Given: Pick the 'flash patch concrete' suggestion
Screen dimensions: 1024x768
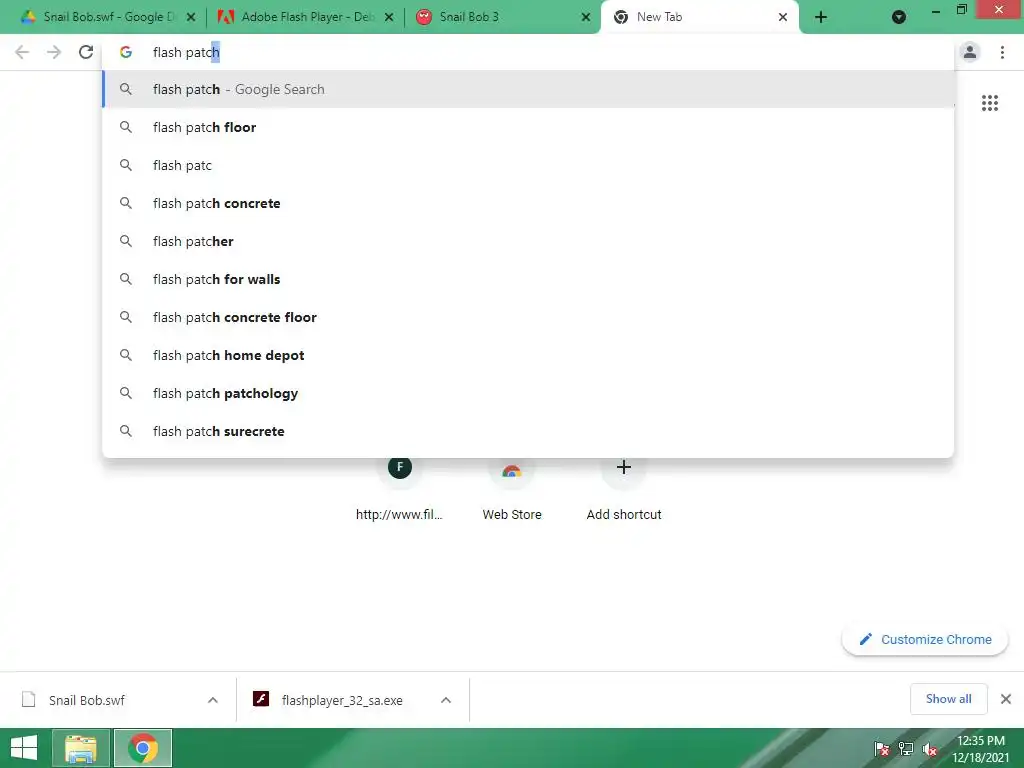Looking at the screenshot, I should 528,203.
